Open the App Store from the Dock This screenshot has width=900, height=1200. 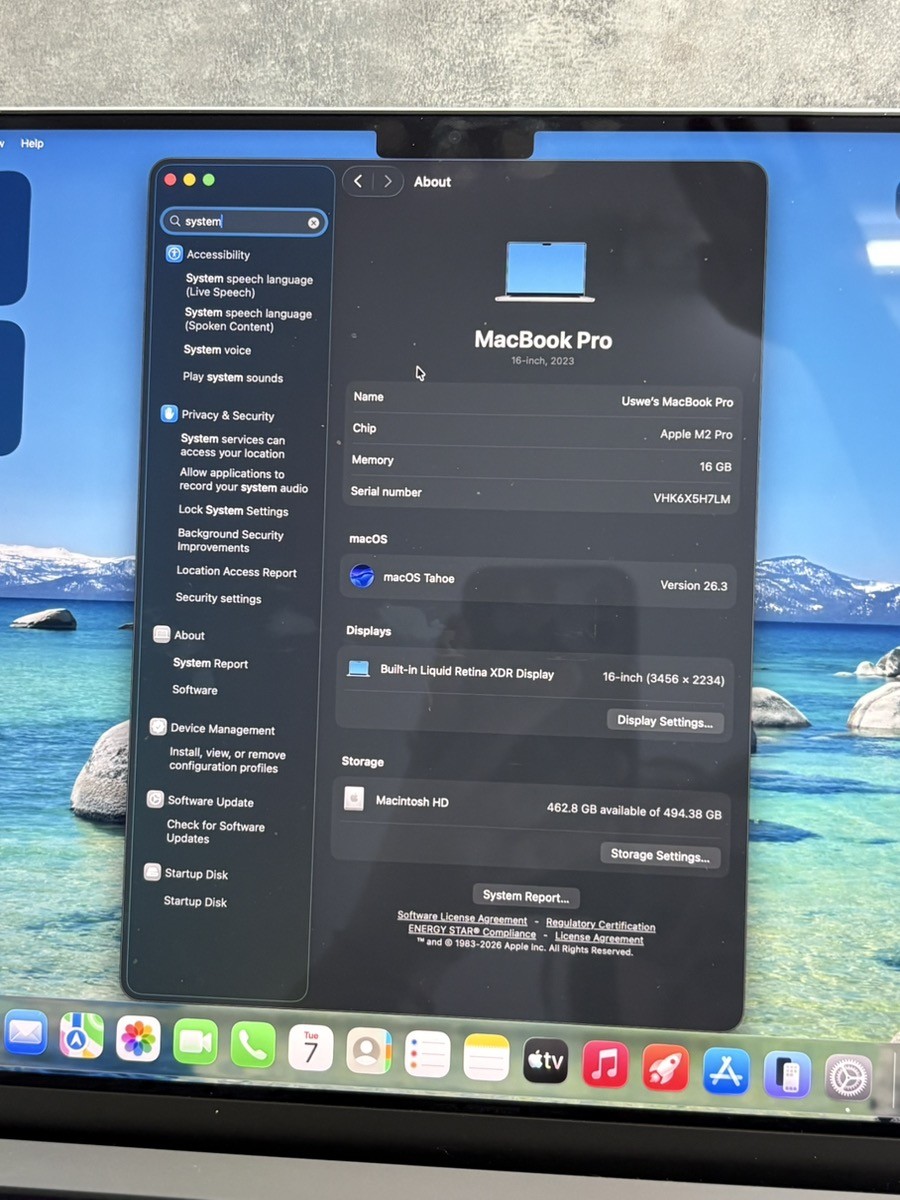pos(726,1071)
